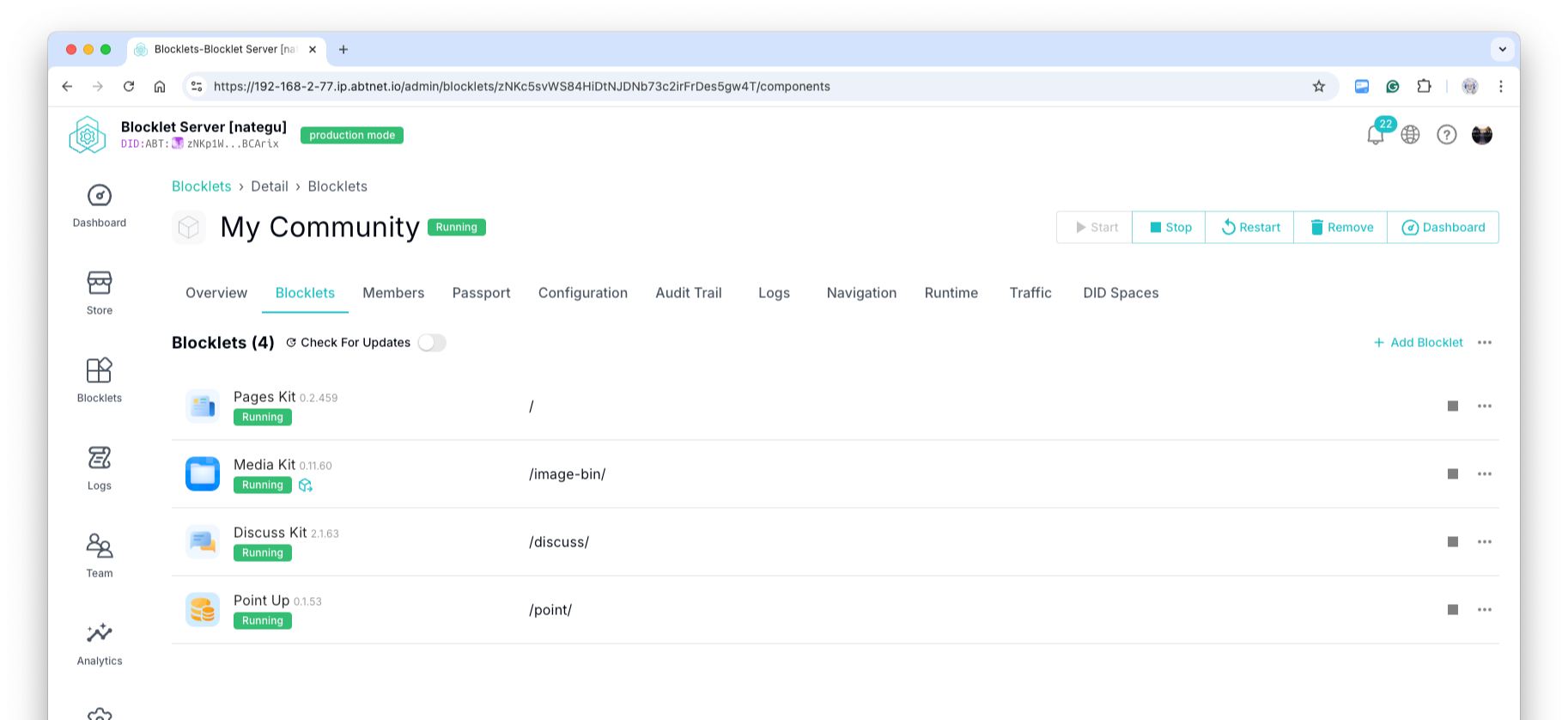Viewport: 1568px width, 720px height.
Task: Open the user avatar in header
Action: [x=1481, y=135]
